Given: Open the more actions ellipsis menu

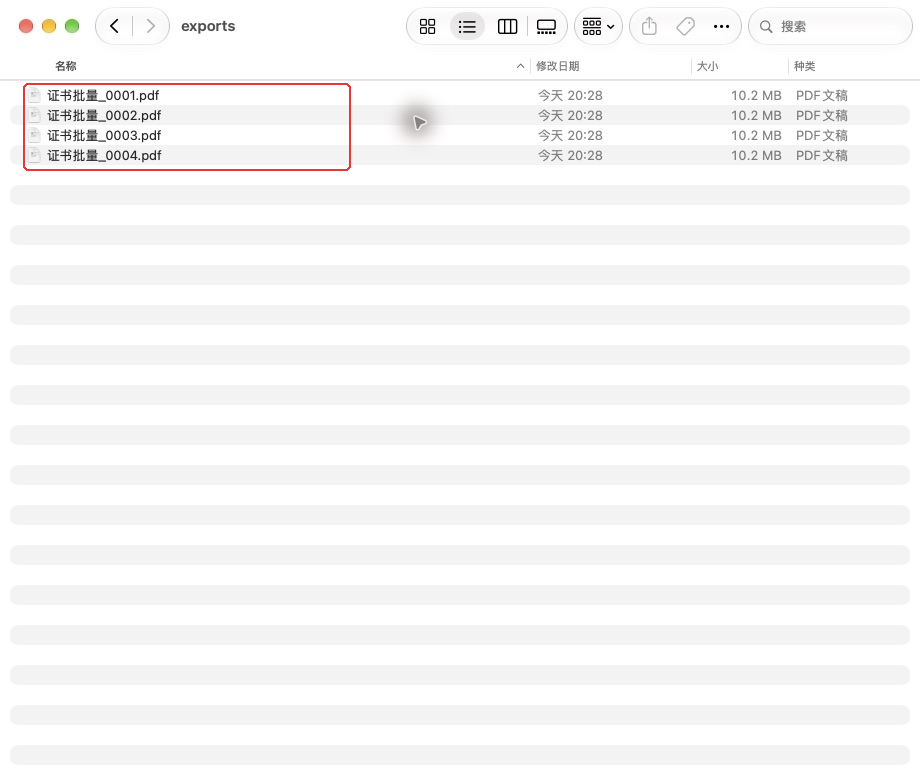Looking at the screenshot, I should (x=721, y=26).
